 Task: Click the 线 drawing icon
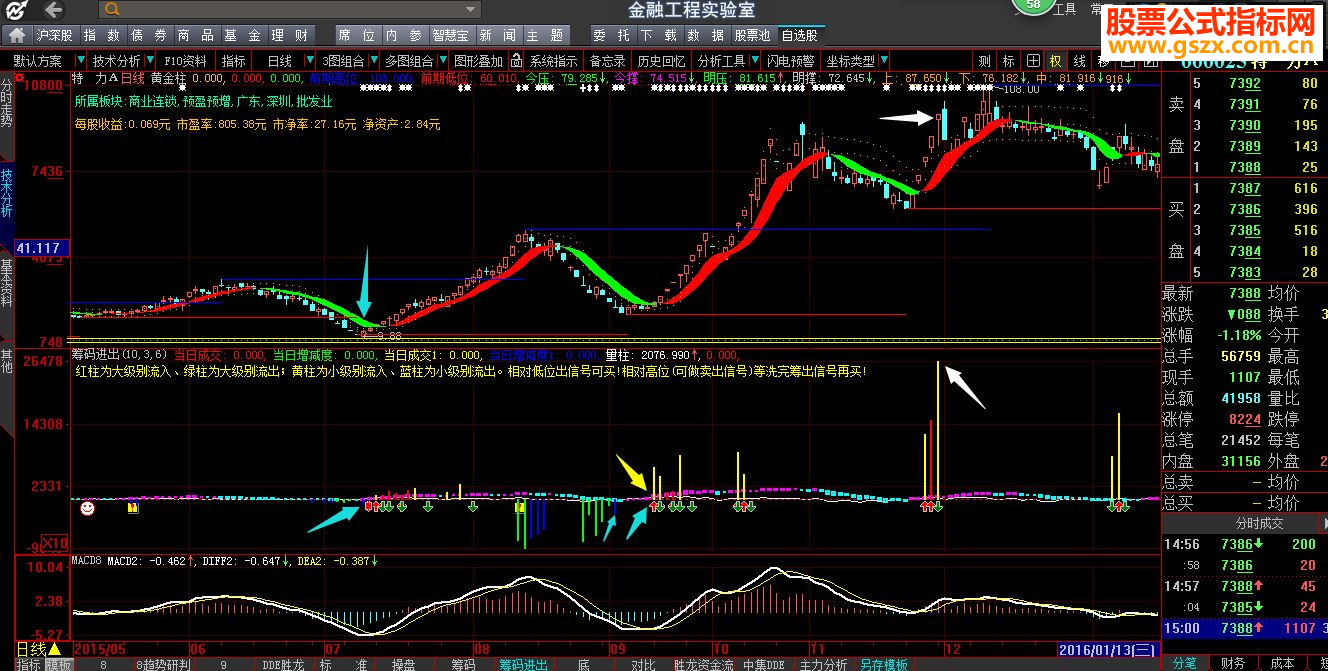click(x=1080, y=61)
